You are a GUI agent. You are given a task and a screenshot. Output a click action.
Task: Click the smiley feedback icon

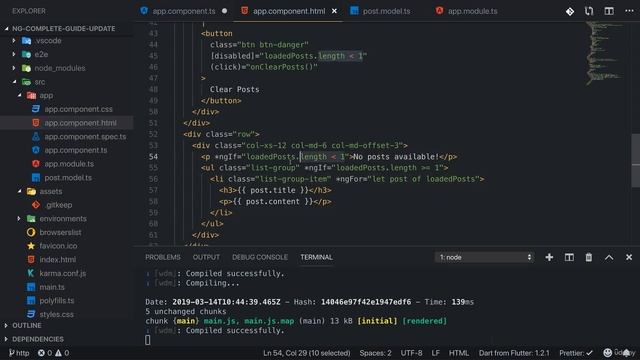point(608,353)
